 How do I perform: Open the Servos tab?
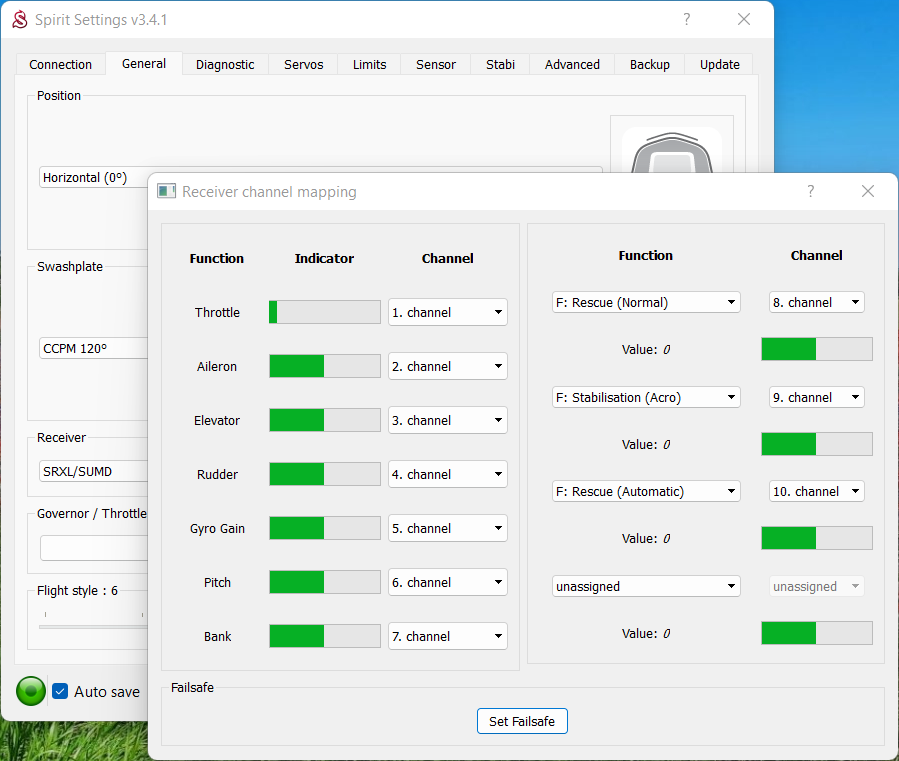click(303, 64)
